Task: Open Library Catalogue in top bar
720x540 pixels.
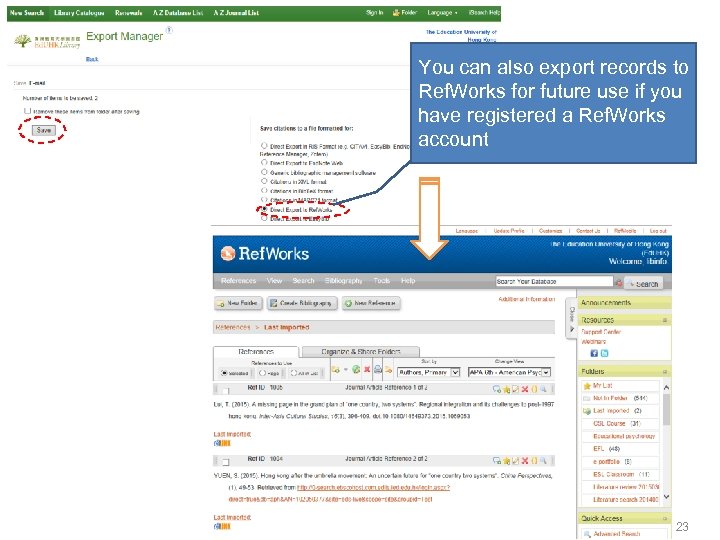Action: (79, 13)
